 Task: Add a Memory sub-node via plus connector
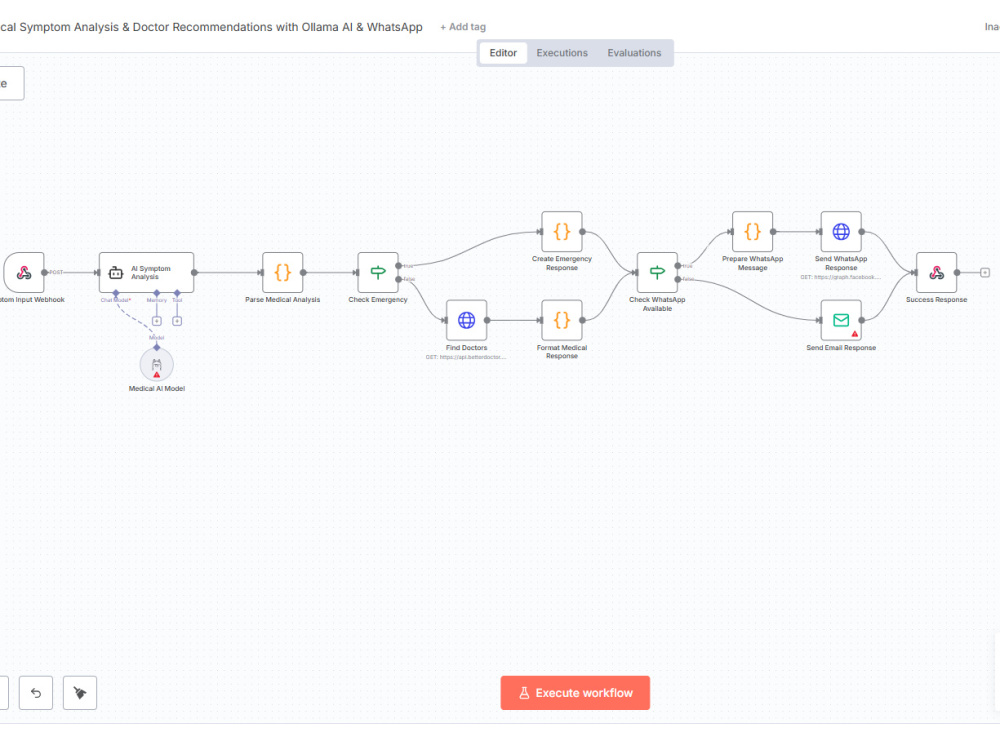point(157,321)
